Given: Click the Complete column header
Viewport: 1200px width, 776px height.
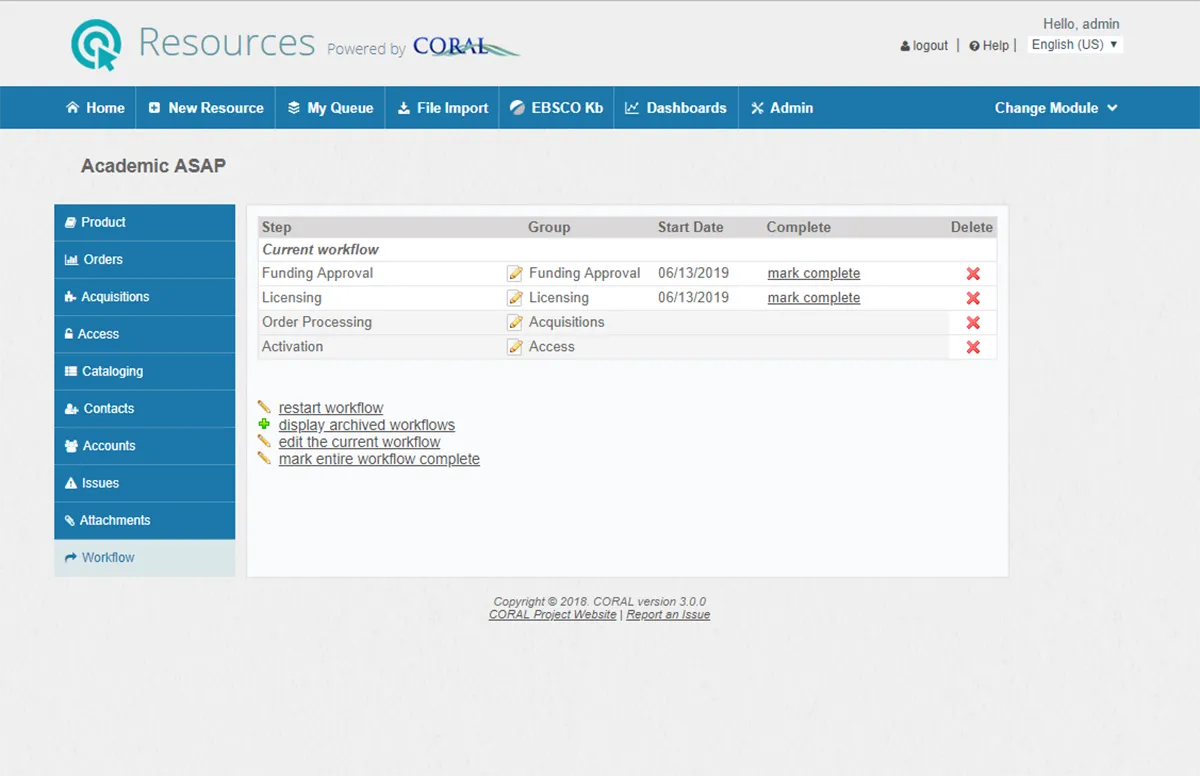Looking at the screenshot, I should pyautogui.click(x=799, y=227).
